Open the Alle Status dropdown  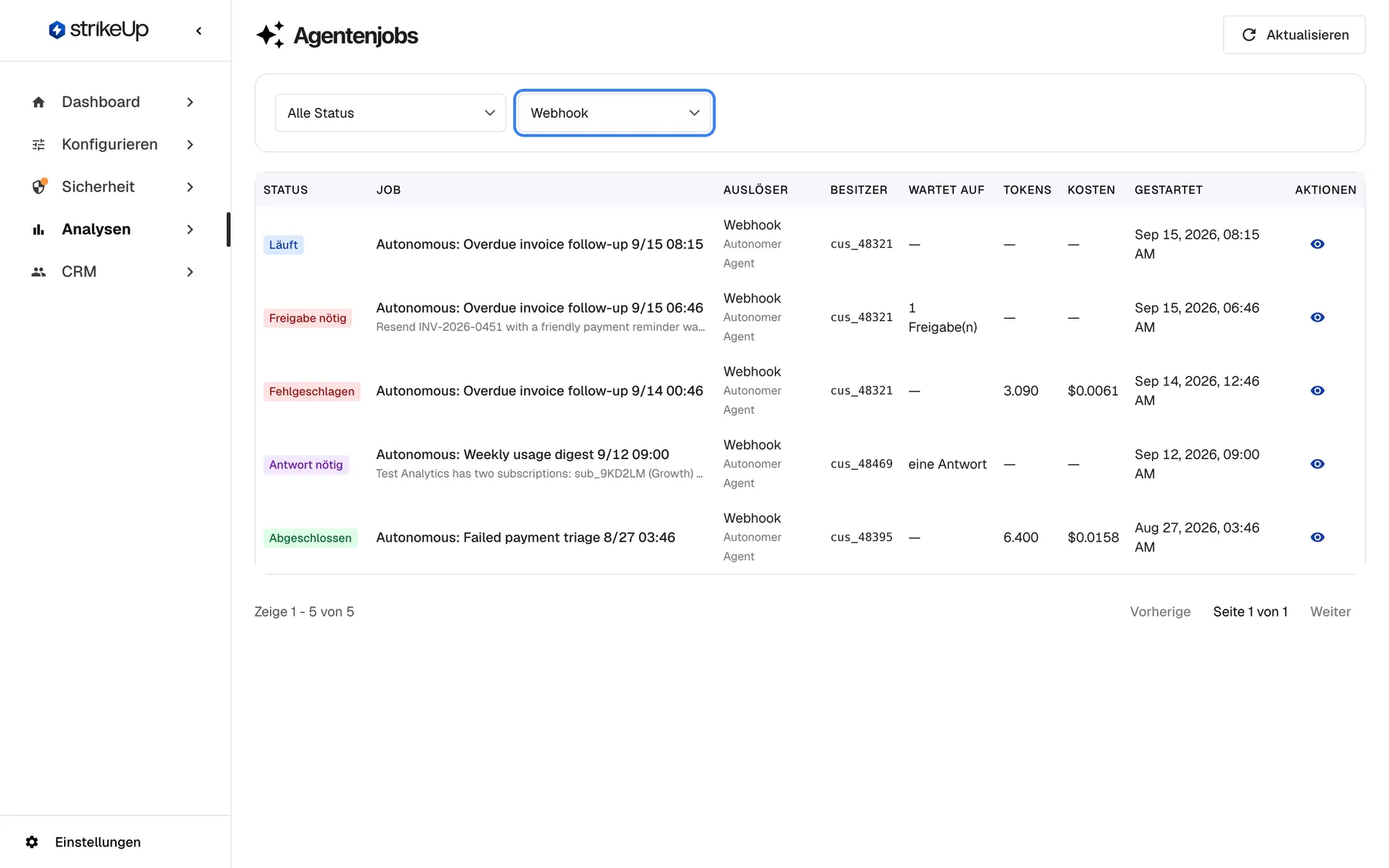[390, 113]
